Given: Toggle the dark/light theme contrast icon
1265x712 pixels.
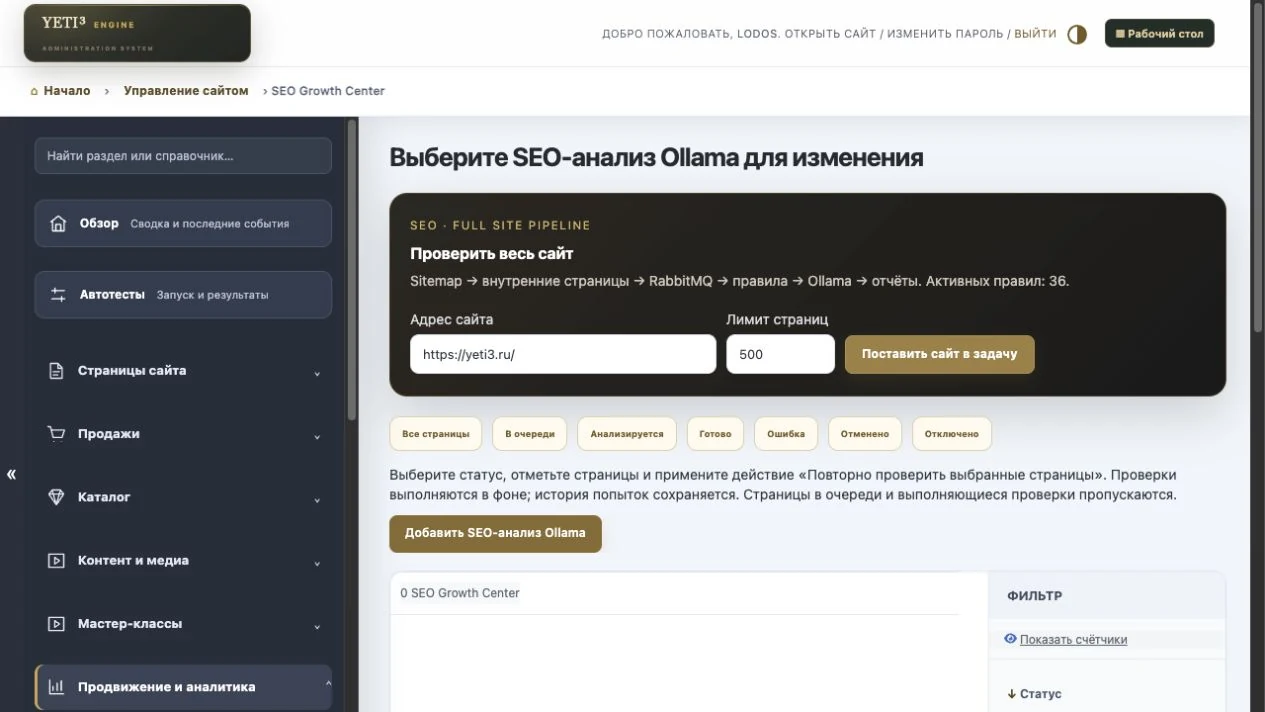Looking at the screenshot, I should 1077,34.
